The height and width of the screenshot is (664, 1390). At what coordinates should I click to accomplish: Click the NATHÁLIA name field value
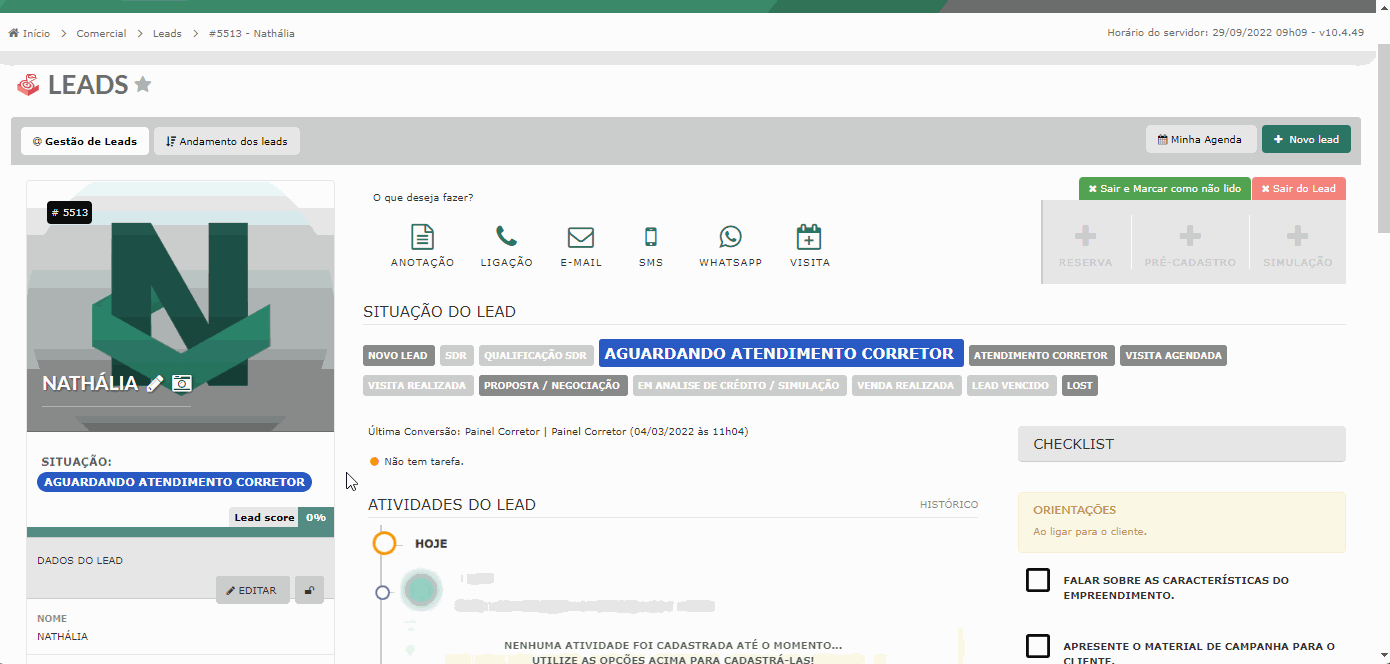click(x=62, y=636)
